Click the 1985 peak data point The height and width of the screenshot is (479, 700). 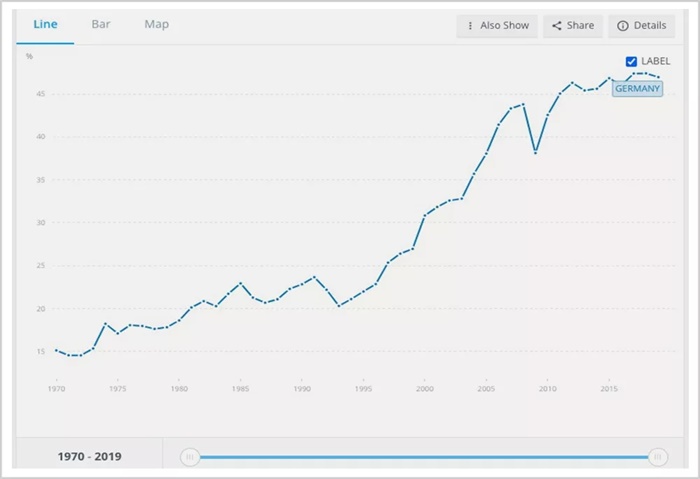[x=240, y=283]
